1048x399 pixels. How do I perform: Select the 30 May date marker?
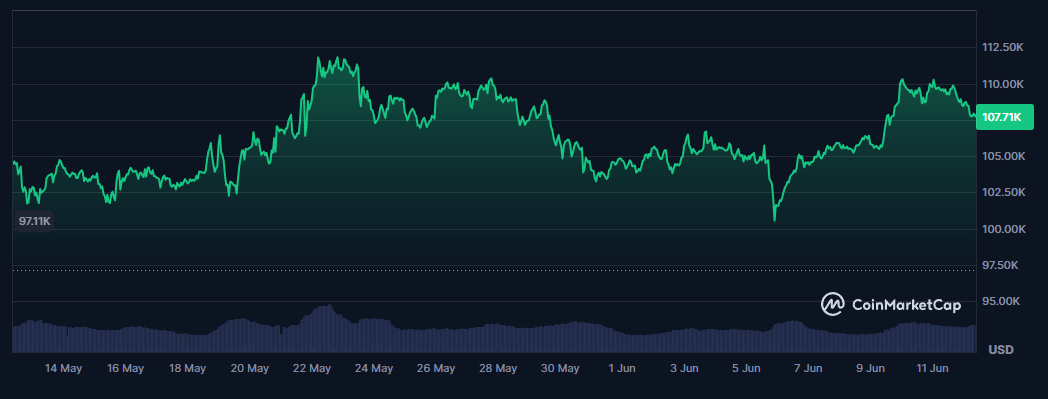(x=560, y=368)
